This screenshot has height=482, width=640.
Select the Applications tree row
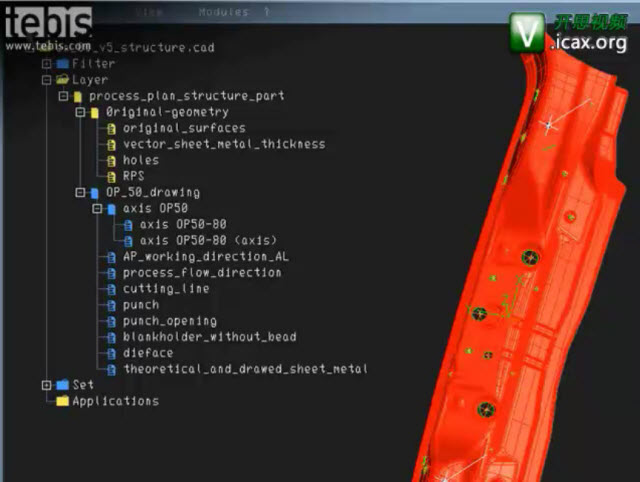click(x=116, y=401)
